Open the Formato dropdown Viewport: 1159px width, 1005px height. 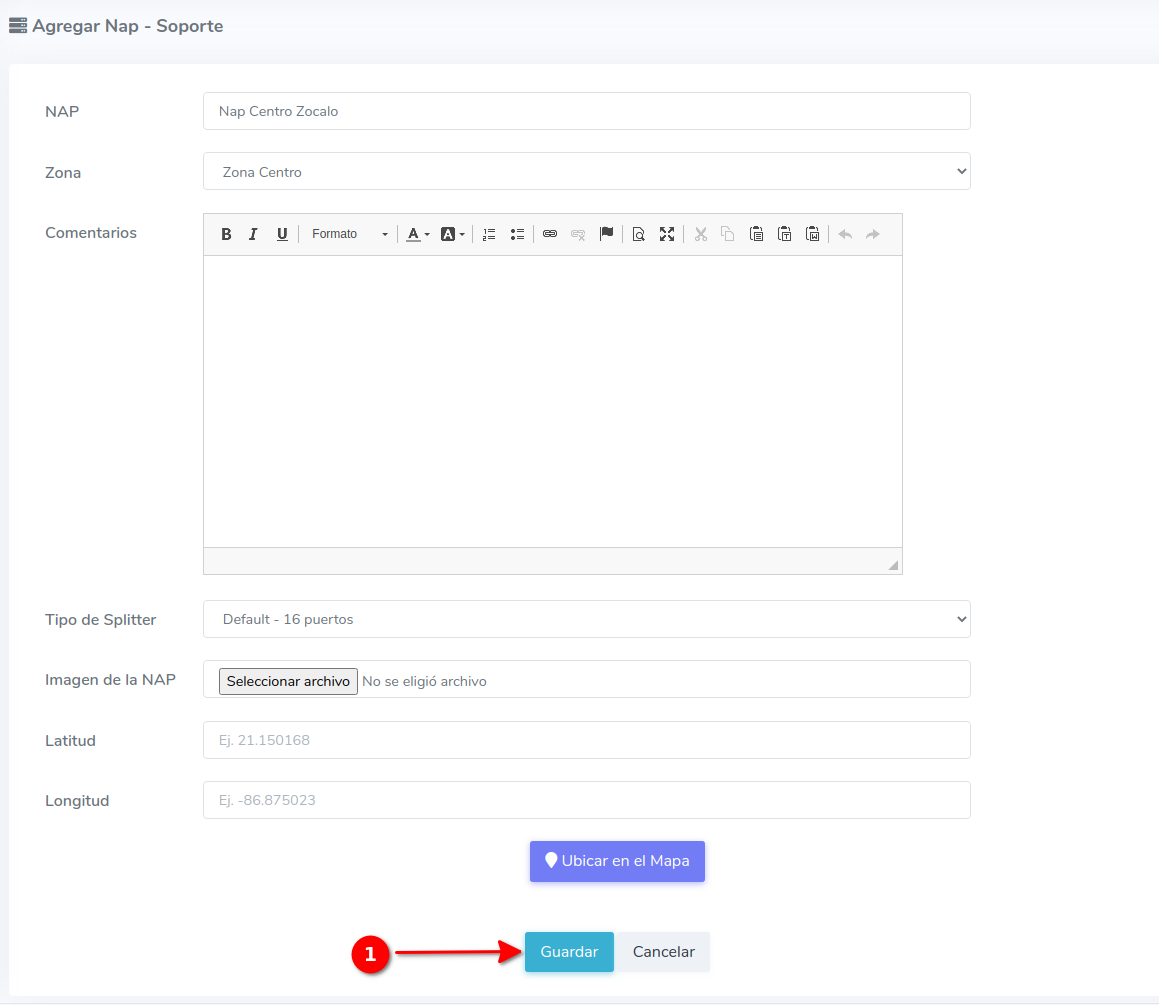[348, 234]
